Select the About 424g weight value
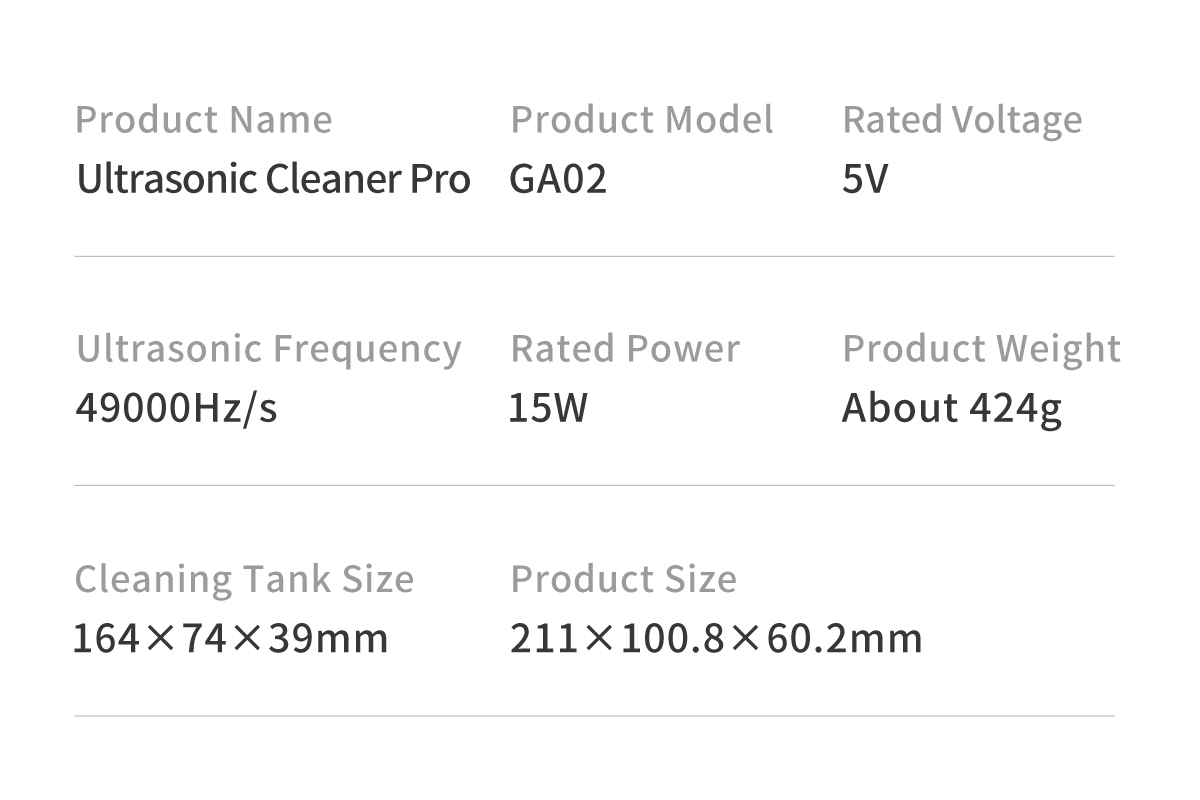The width and height of the screenshot is (1200, 800). pos(951,408)
